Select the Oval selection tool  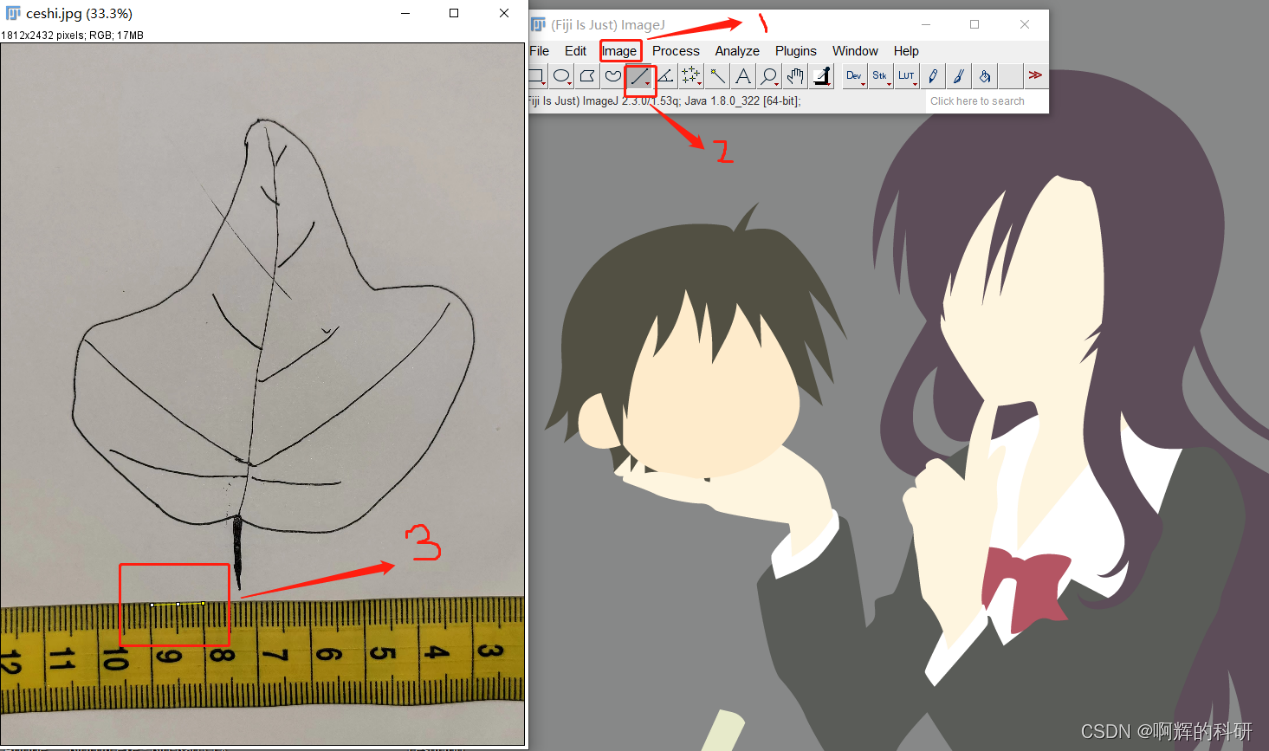(562, 76)
